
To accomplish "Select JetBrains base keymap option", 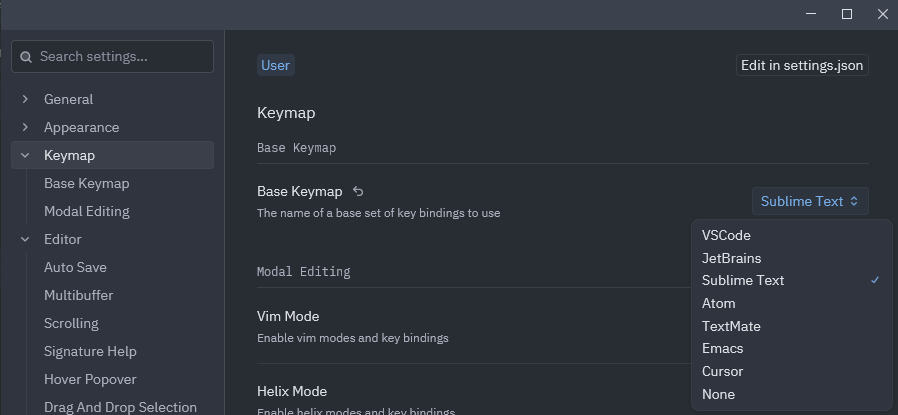I will coord(731,258).
